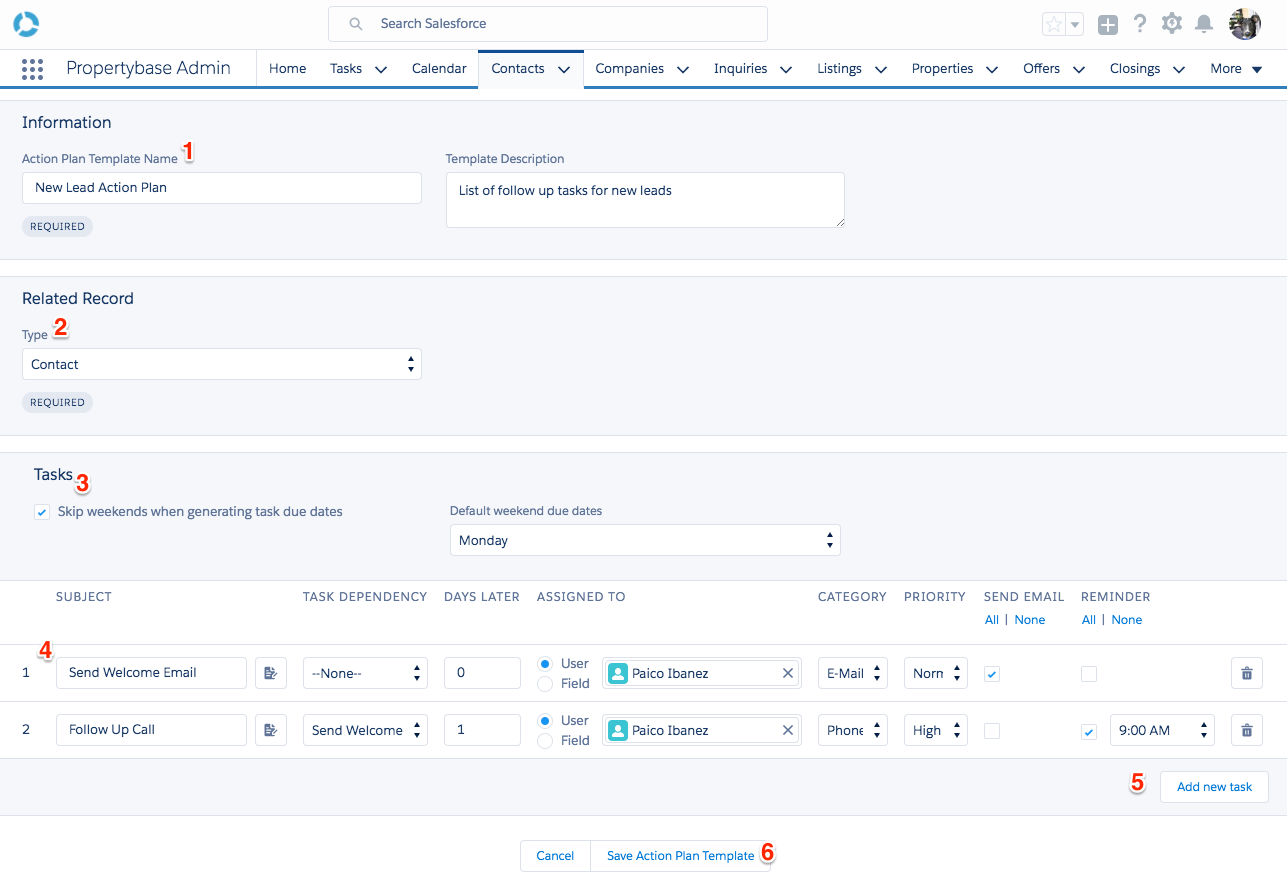Uncheck Send Email for Send Welcome Email task
This screenshot has width=1287, height=881.
pos(992,674)
